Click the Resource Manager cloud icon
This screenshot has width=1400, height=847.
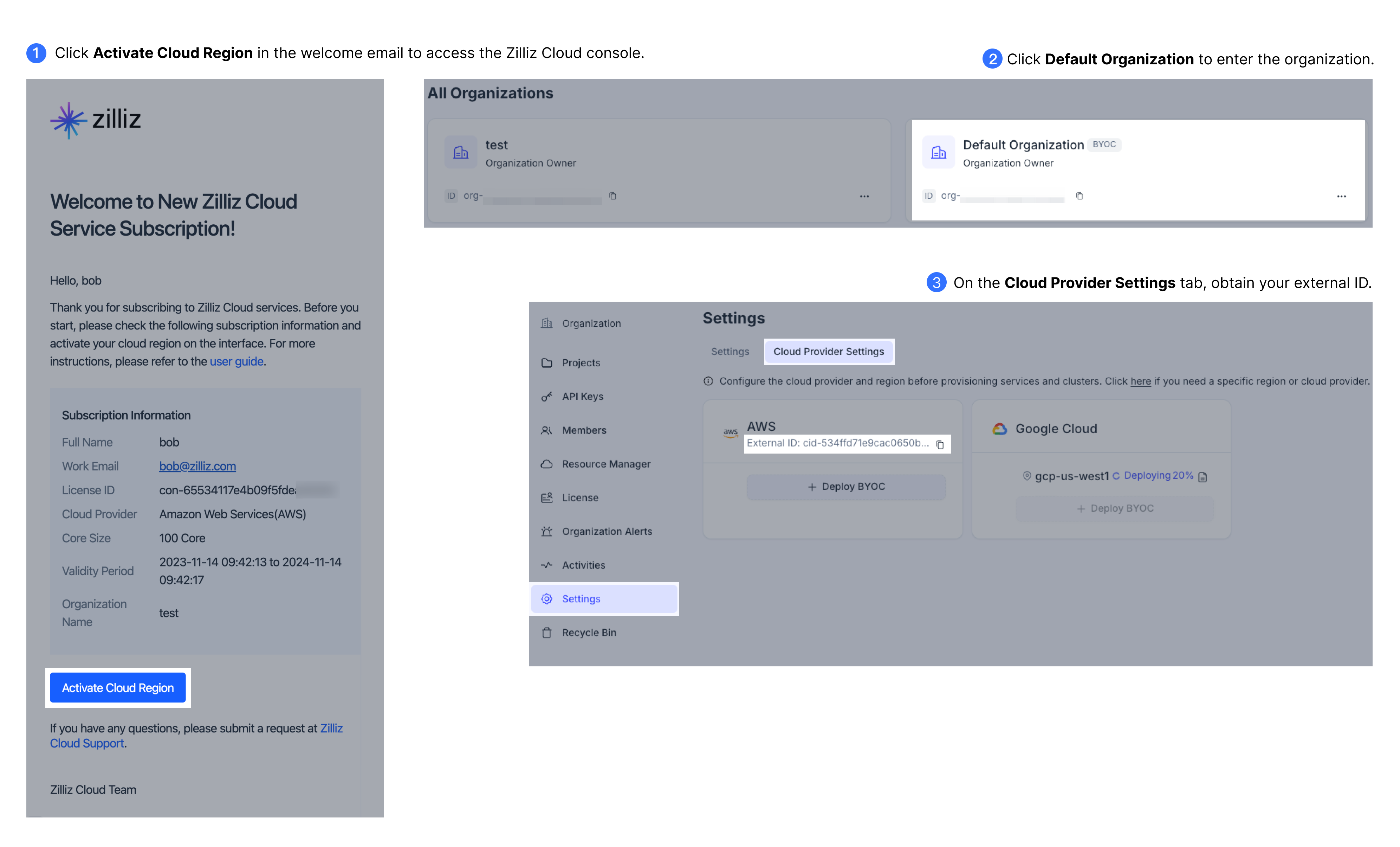[x=546, y=464]
